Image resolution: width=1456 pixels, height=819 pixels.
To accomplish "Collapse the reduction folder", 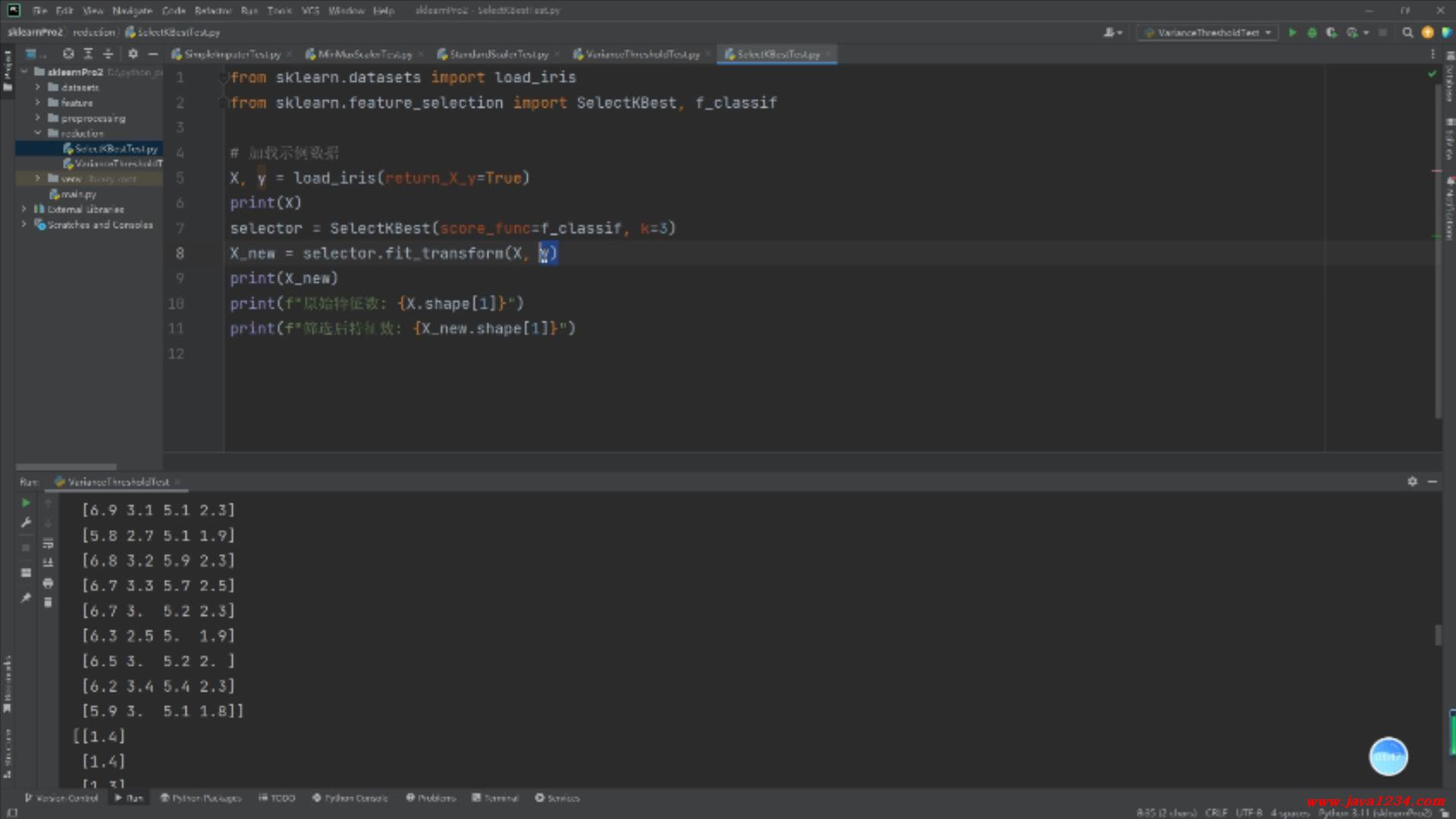I will click(x=37, y=133).
